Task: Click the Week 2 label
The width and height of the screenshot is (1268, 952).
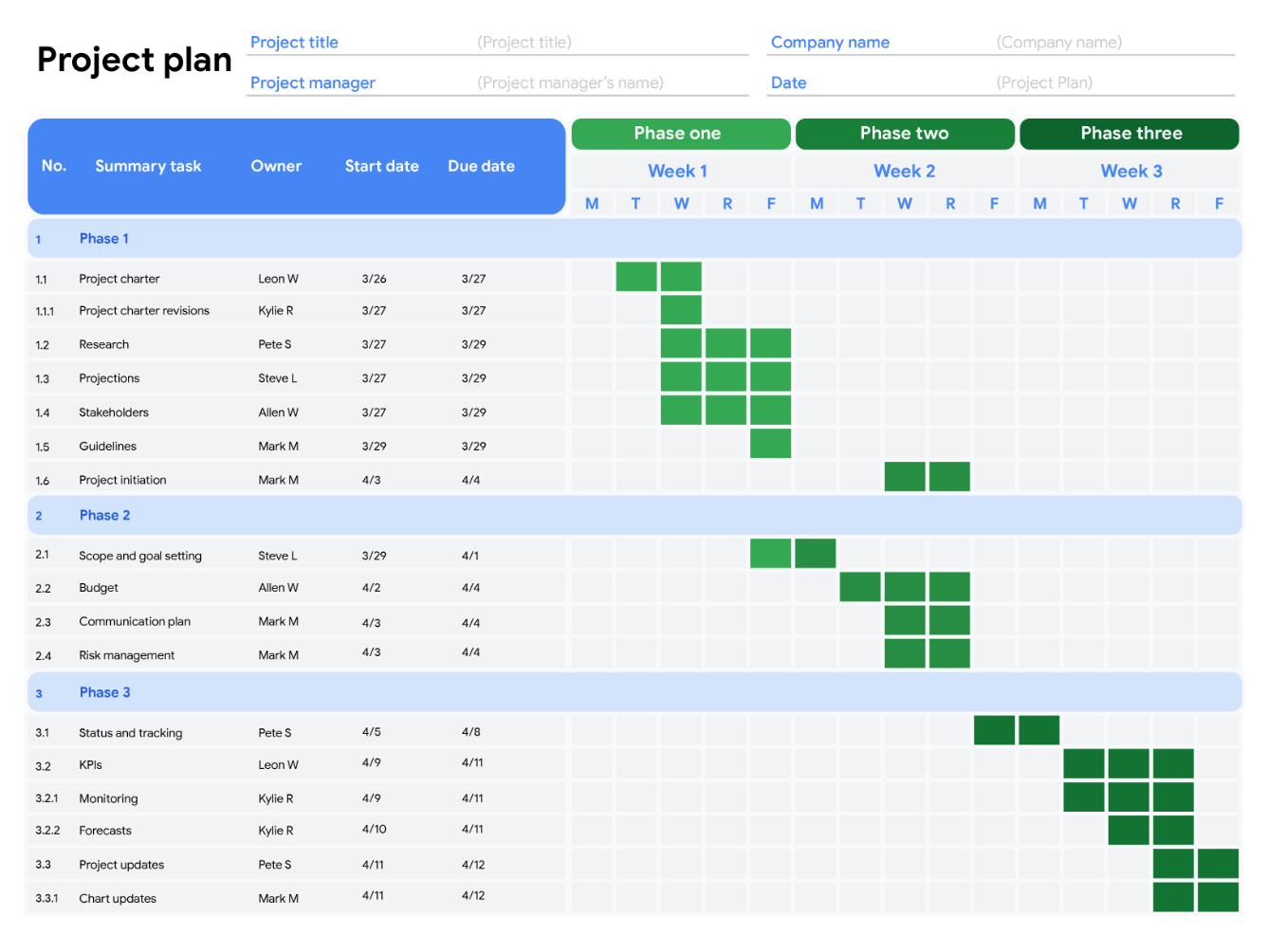Action: [x=904, y=172]
